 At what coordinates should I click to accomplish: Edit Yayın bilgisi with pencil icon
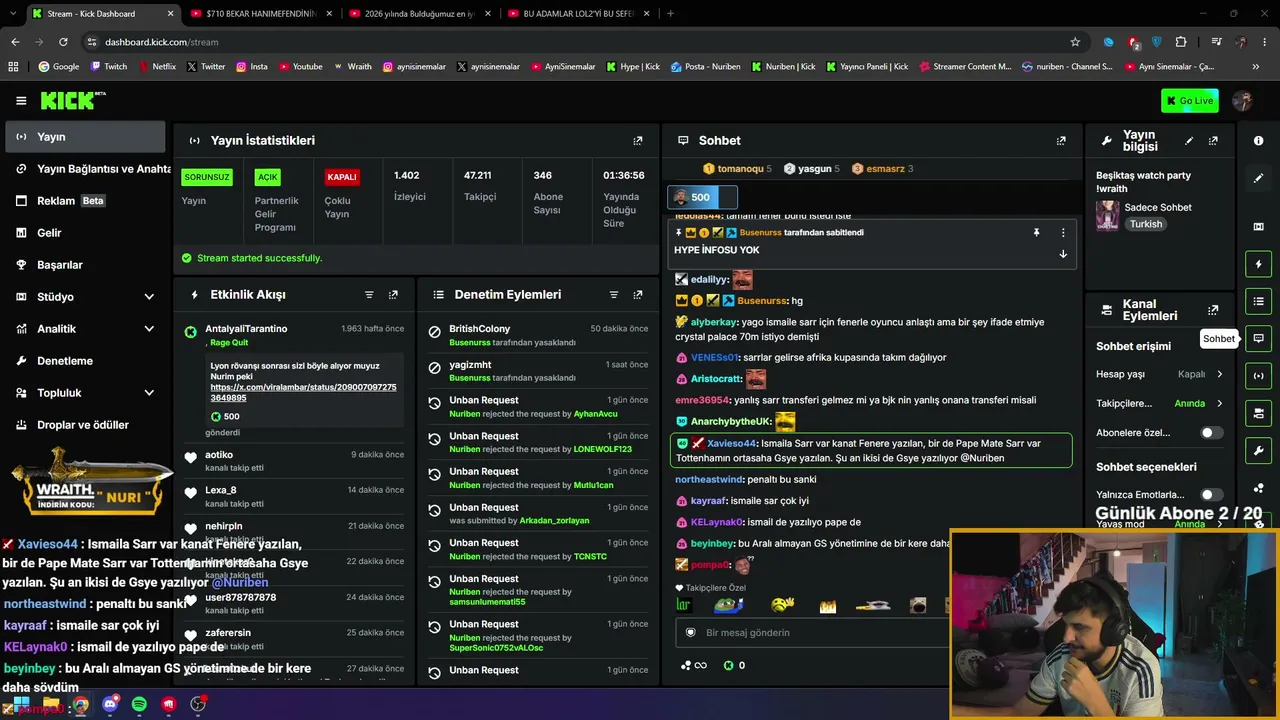pyautogui.click(x=1189, y=141)
